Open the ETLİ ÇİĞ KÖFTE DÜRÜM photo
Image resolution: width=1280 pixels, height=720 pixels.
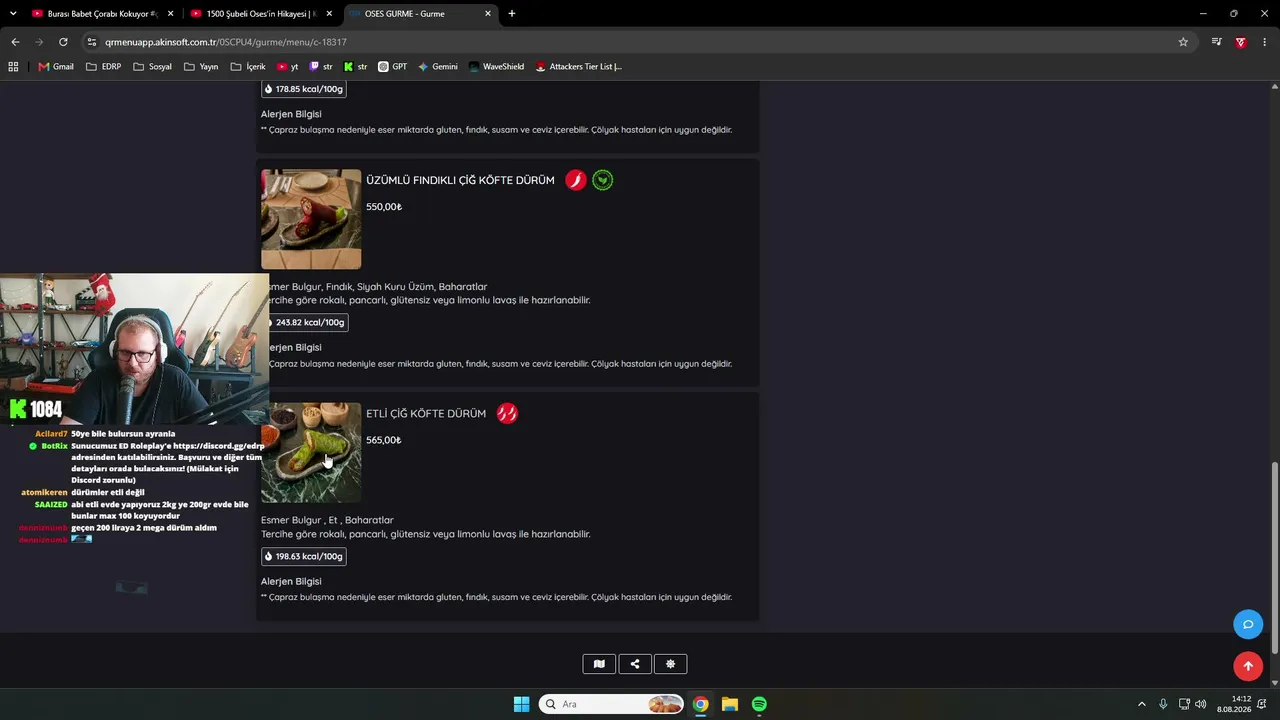pos(311,453)
